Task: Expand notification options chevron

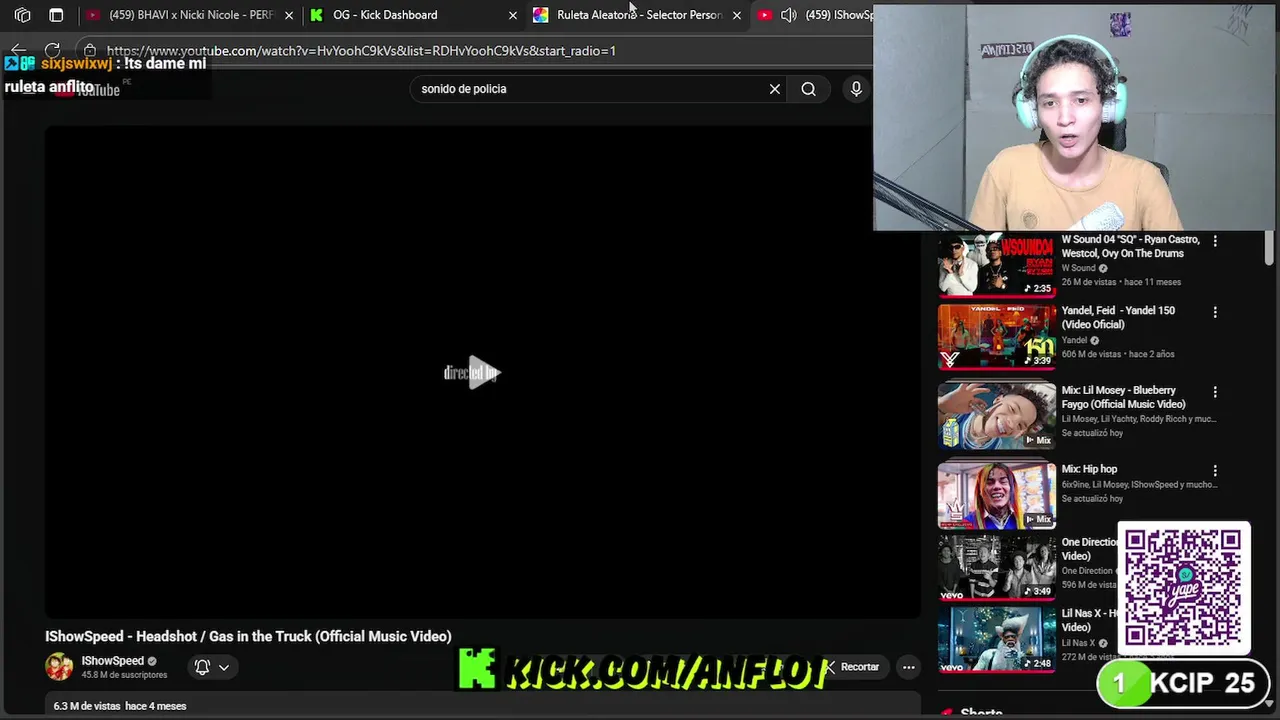Action: point(224,667)
